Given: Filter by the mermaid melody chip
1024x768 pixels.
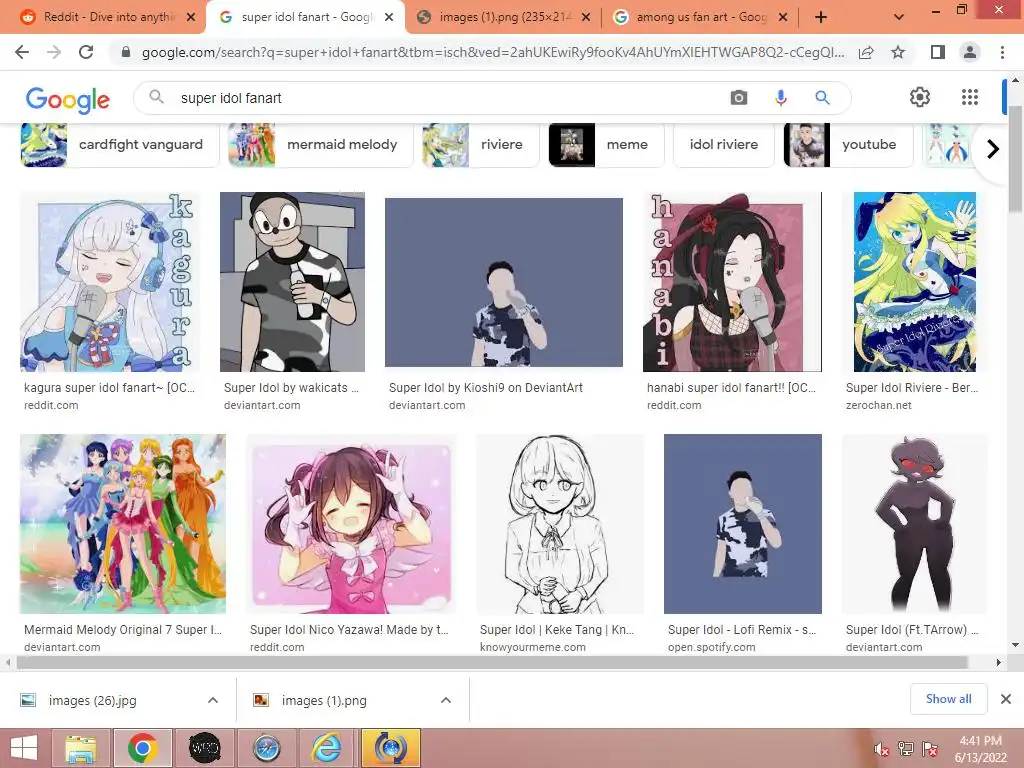Looking at the screenshot, I should pos(321,145).
